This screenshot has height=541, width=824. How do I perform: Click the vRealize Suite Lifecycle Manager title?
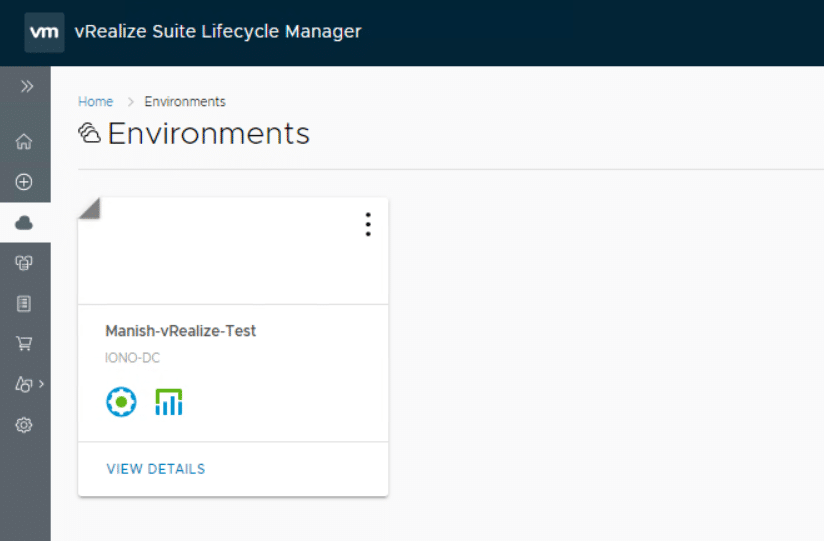pos(218,32)
